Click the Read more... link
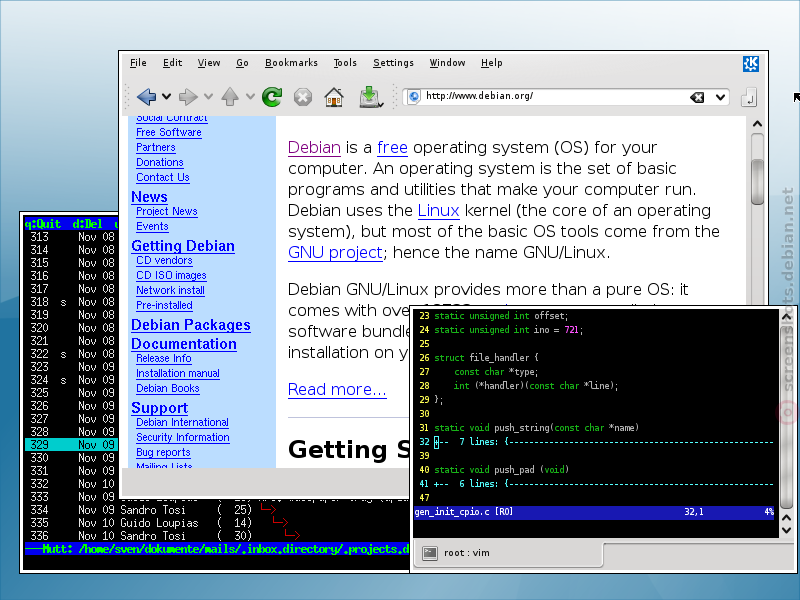The height and width of the screenshot is (600, 800). click(x=337, y=389)
